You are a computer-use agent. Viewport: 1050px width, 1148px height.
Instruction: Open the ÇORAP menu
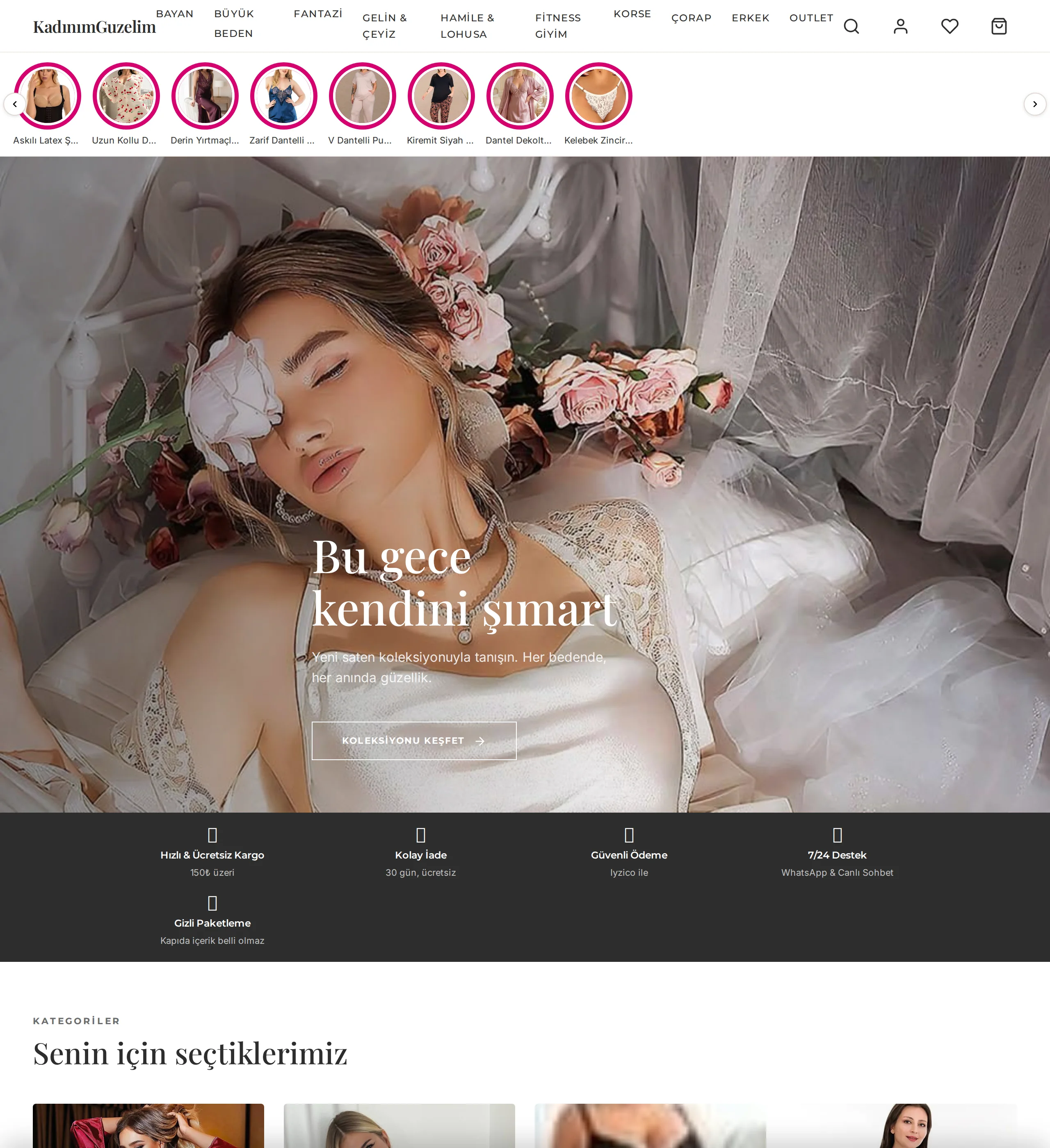(x=691, y=18)
